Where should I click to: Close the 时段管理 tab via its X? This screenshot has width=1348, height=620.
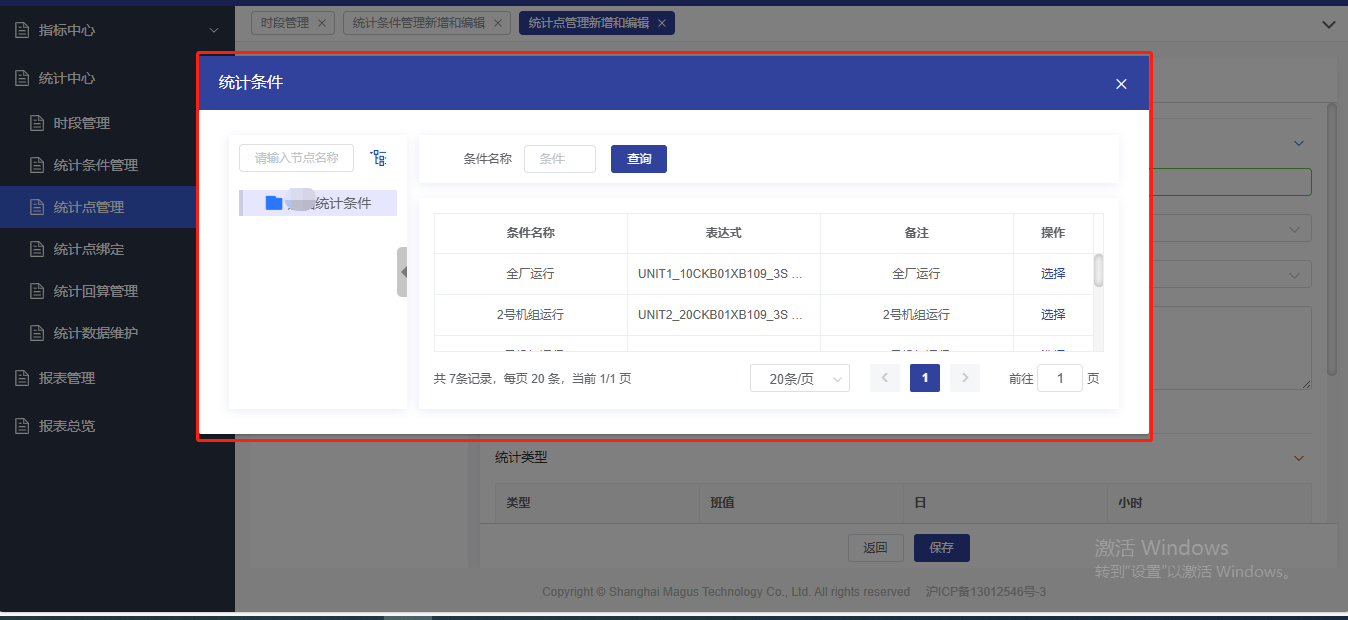click(x=321, y=23)
